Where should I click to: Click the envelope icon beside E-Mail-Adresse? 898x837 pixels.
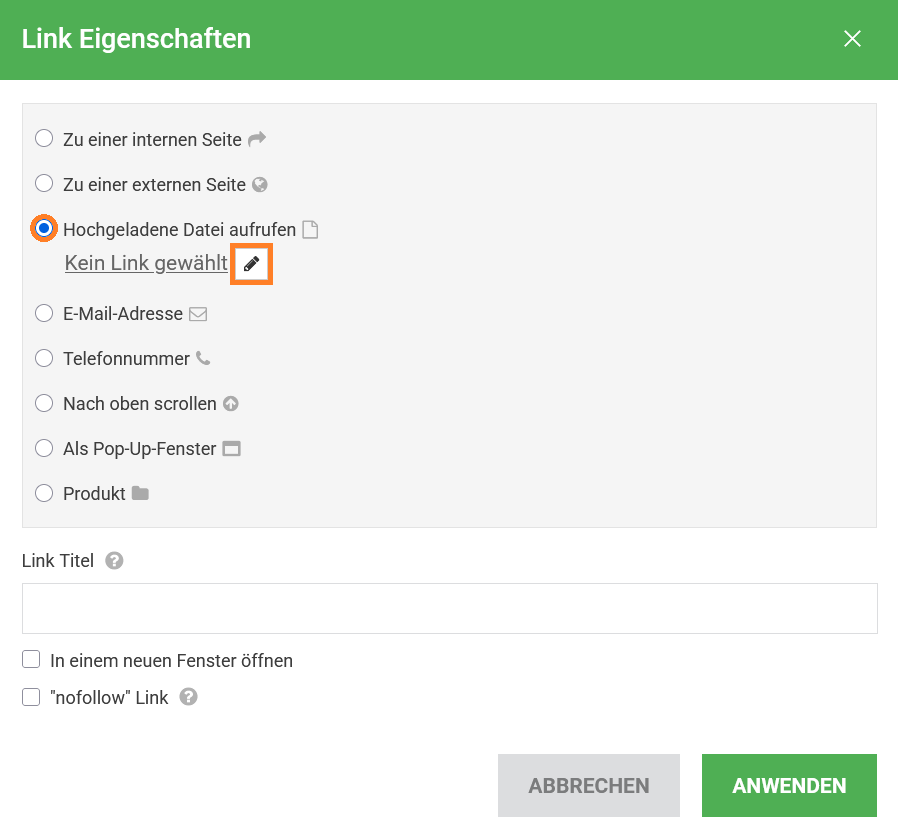pyautogui.click(x=198, y=314)
